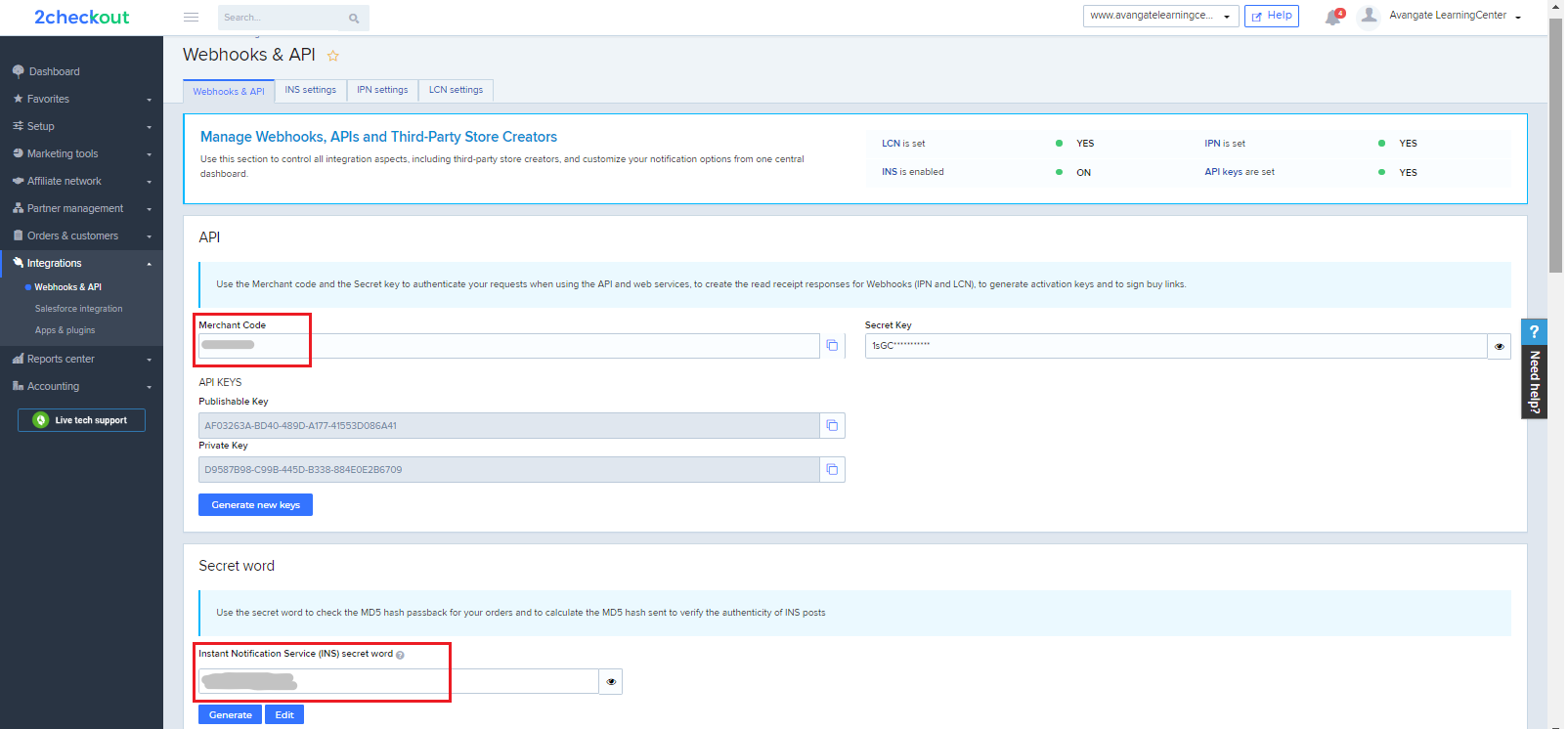Switch to INS settings tab

coord(311,90)
